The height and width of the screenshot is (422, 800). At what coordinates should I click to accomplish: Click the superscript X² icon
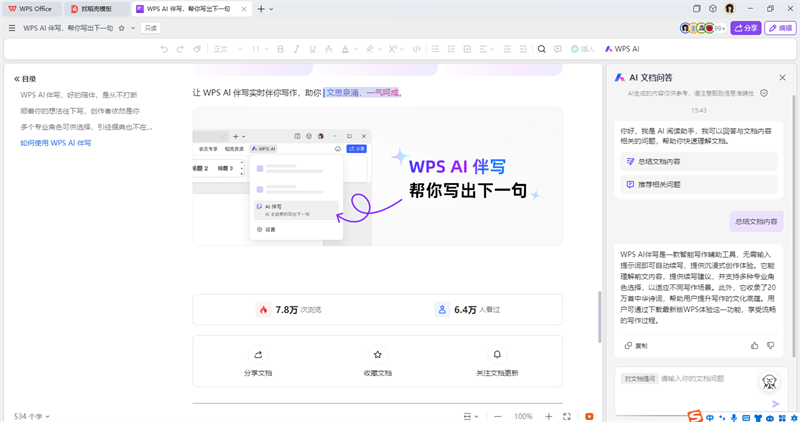[x=392, y=49]
